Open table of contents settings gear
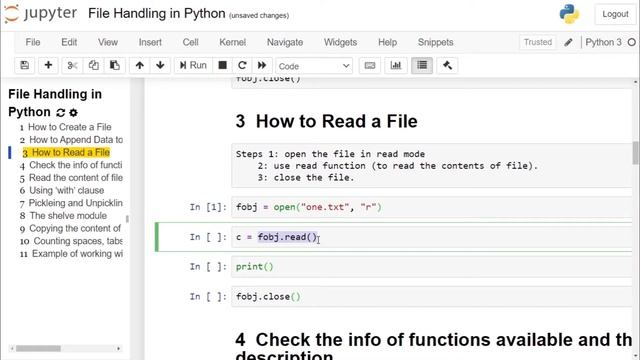The height and width of the screenshot is (360, 640). pyautogui.click(x=73, y=113)
